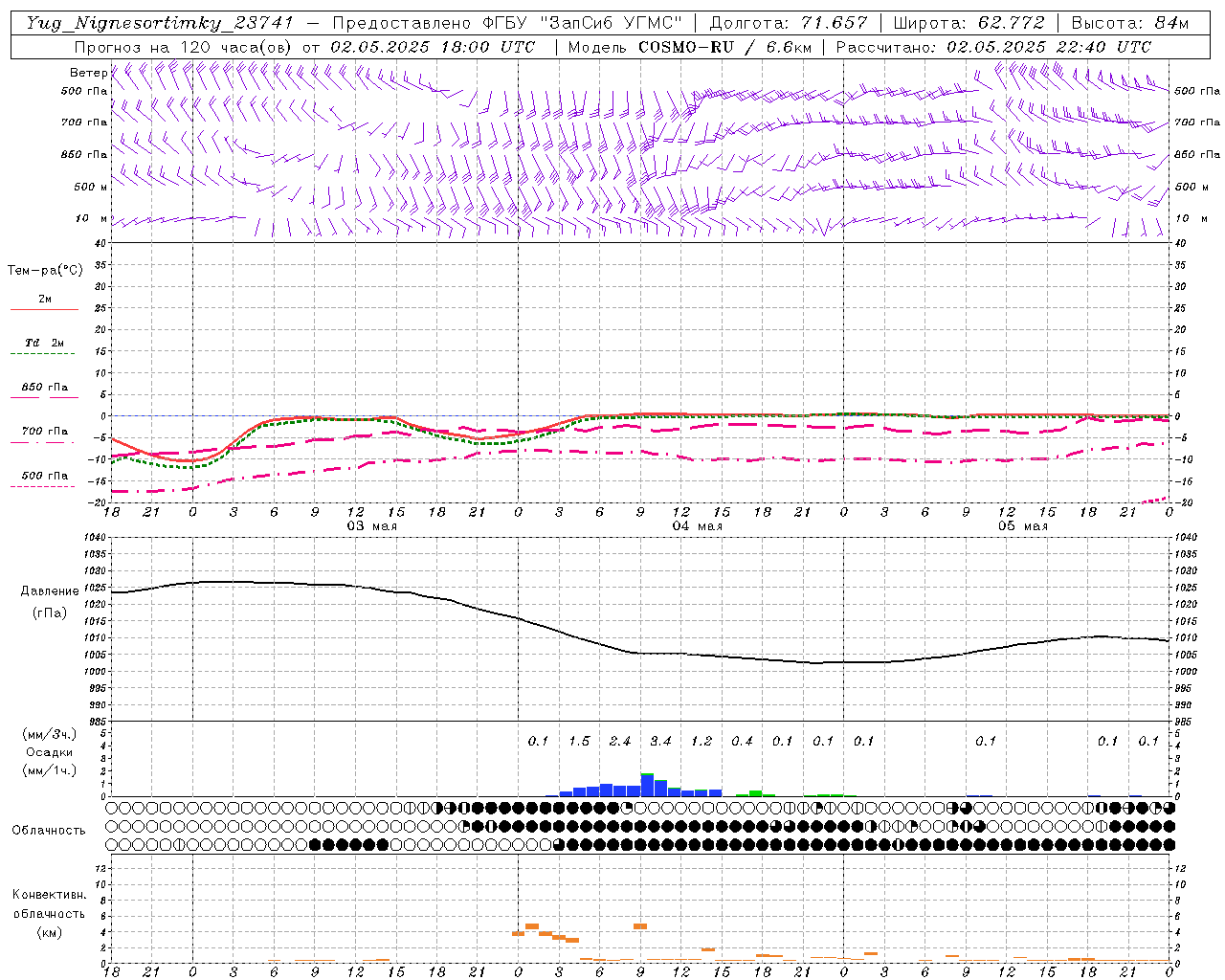Select the Прогноз на 120 часа(ов) text

(185, 47)
